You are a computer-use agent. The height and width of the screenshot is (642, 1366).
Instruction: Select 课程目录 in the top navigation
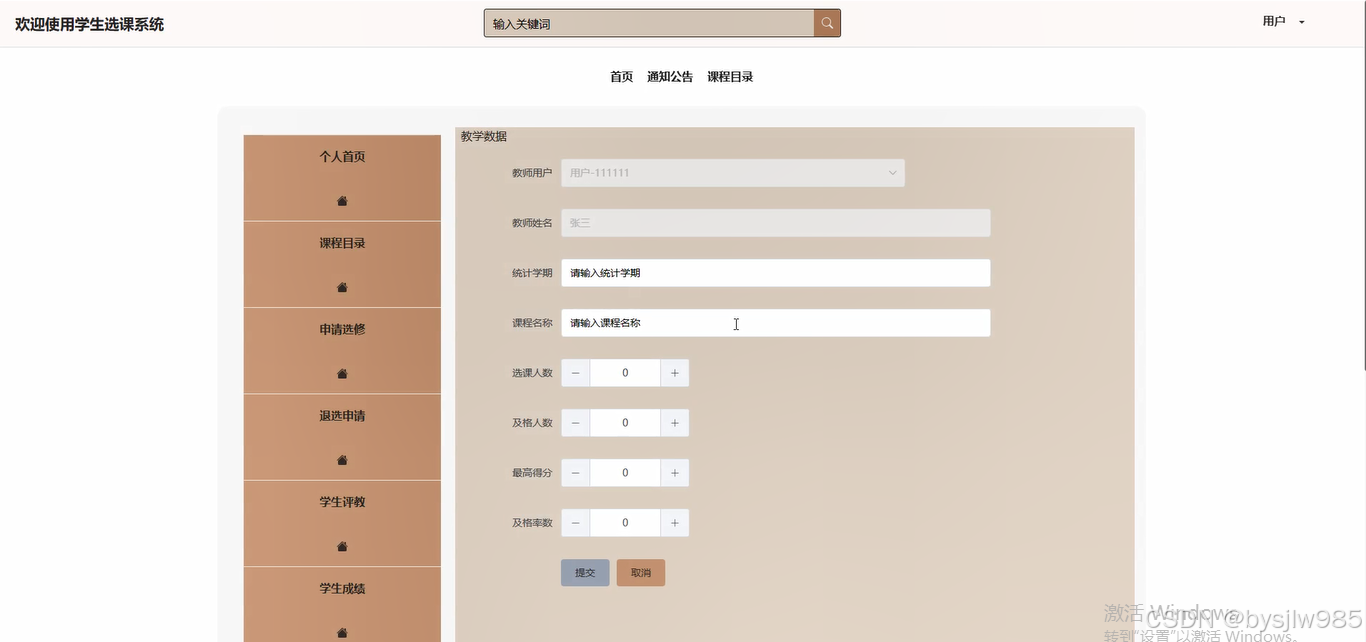(x=729, y=76)
